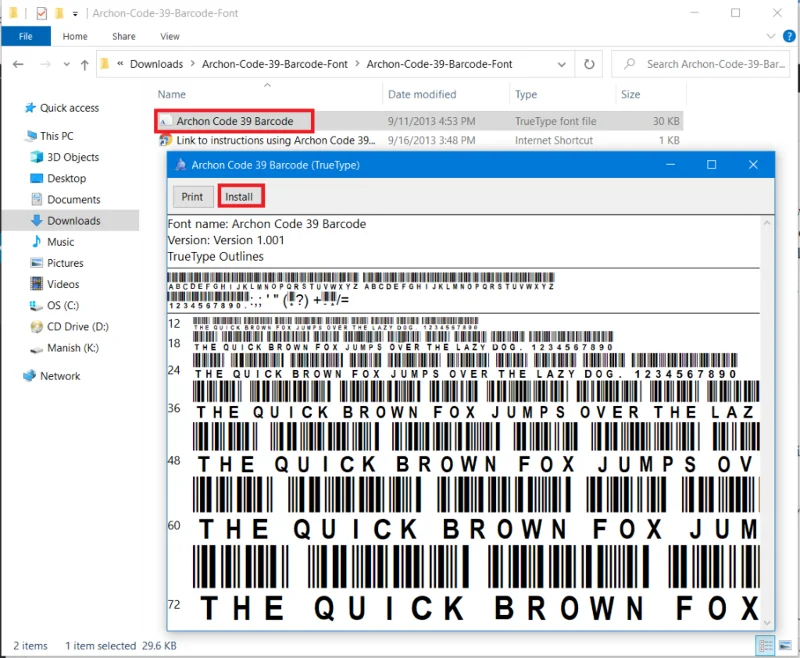Screen dimensions: 800x658
Task: Select Network in navigation pane
Action: [x=60, y=376]
